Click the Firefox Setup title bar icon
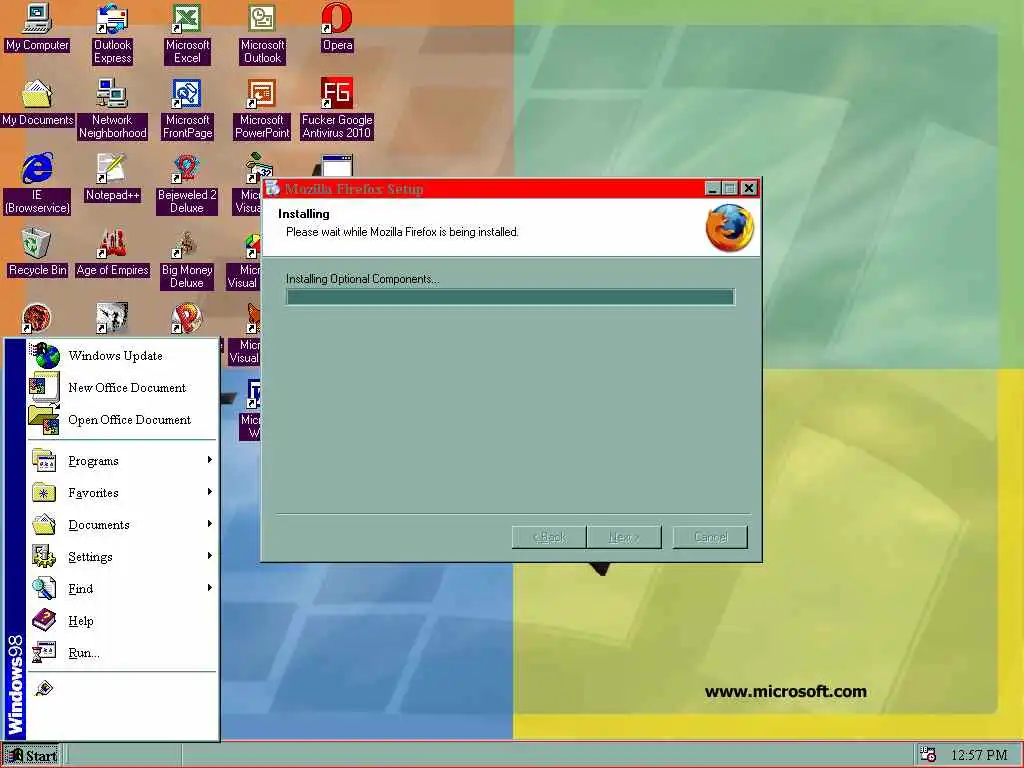The width and height of the screenshot is (1024, 768). [x=272, y=189]
